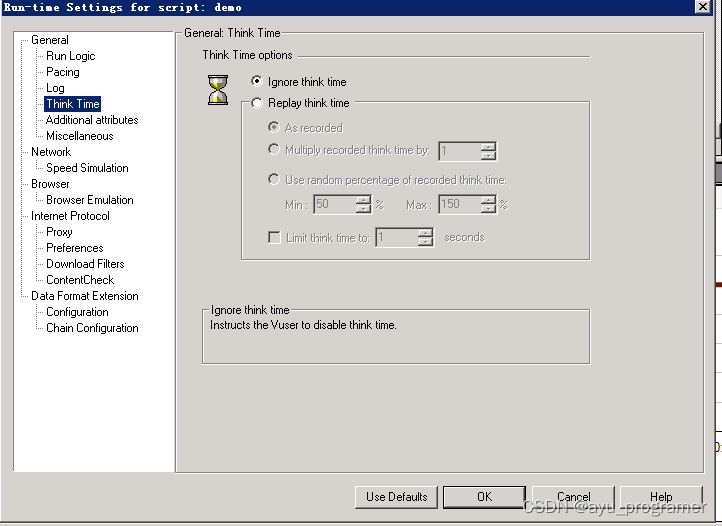722x526 pixels.
Task: Click the hourglass think time icon
Action: click(x=218, y=90)
